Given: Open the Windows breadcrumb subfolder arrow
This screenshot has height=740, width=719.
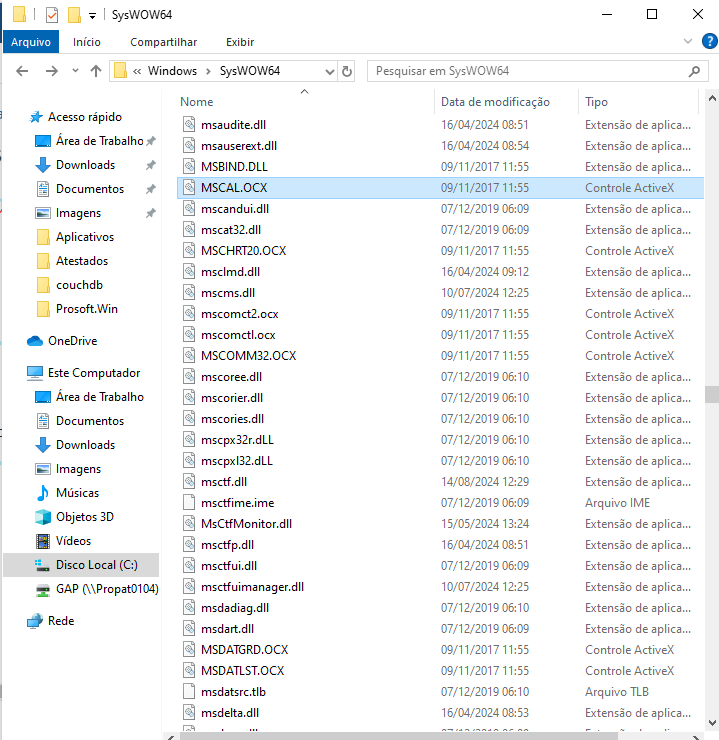Looking at the screenshot, I should pos(208,72).
